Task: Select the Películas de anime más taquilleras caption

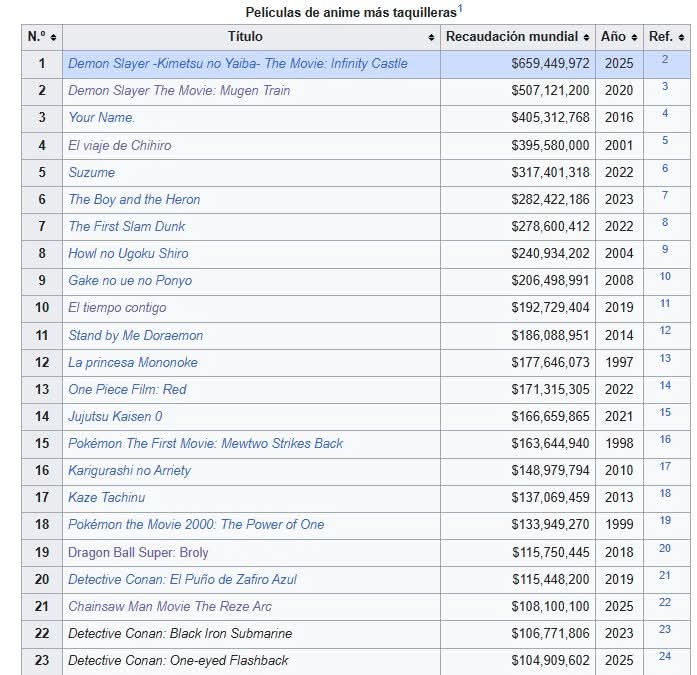Action: tap(351, 12)
